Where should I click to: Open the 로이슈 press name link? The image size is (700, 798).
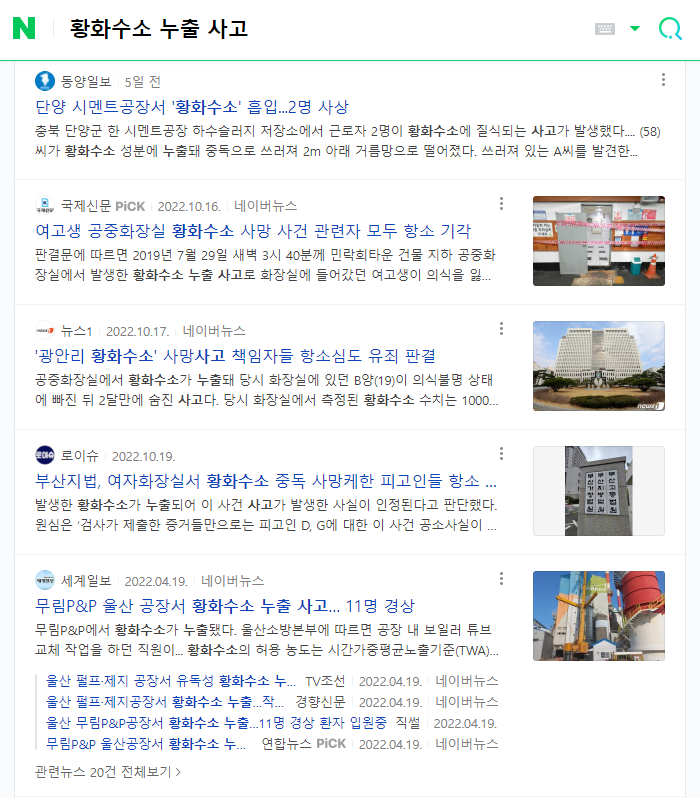point(79,456)
